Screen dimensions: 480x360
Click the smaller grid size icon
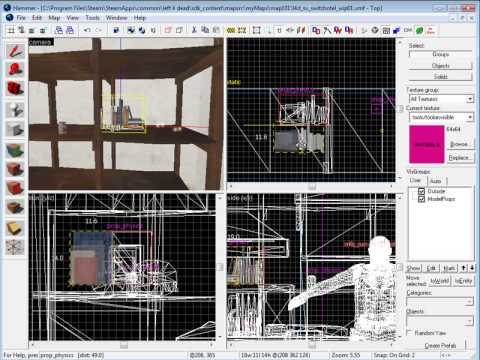click(x=32, y=30)
